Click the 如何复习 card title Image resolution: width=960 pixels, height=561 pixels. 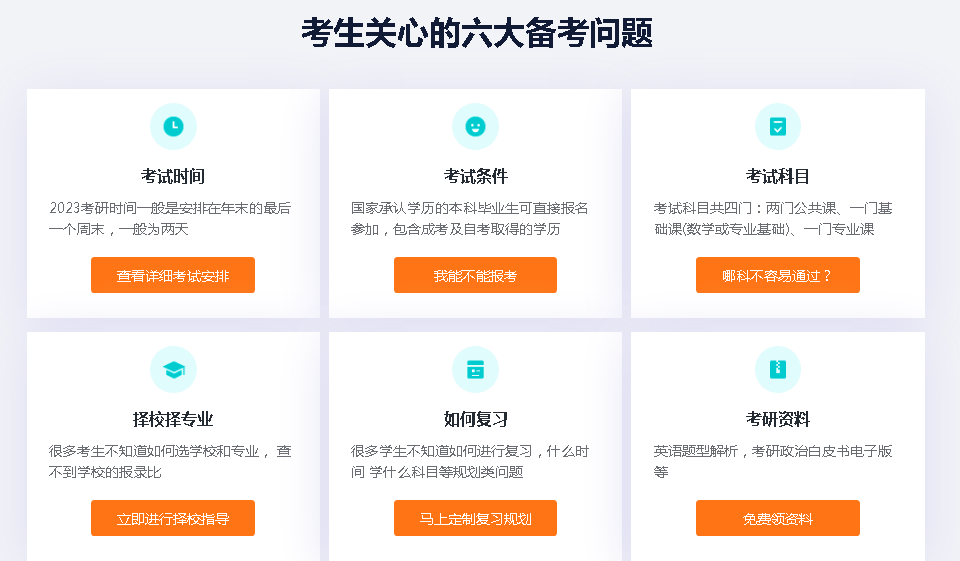click(476, 420)
